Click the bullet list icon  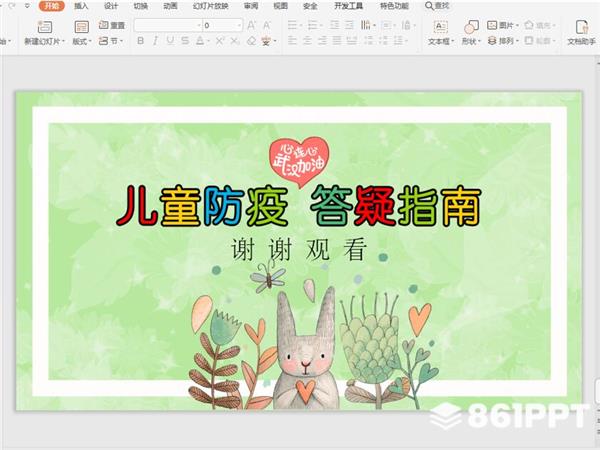pos(292,25)
